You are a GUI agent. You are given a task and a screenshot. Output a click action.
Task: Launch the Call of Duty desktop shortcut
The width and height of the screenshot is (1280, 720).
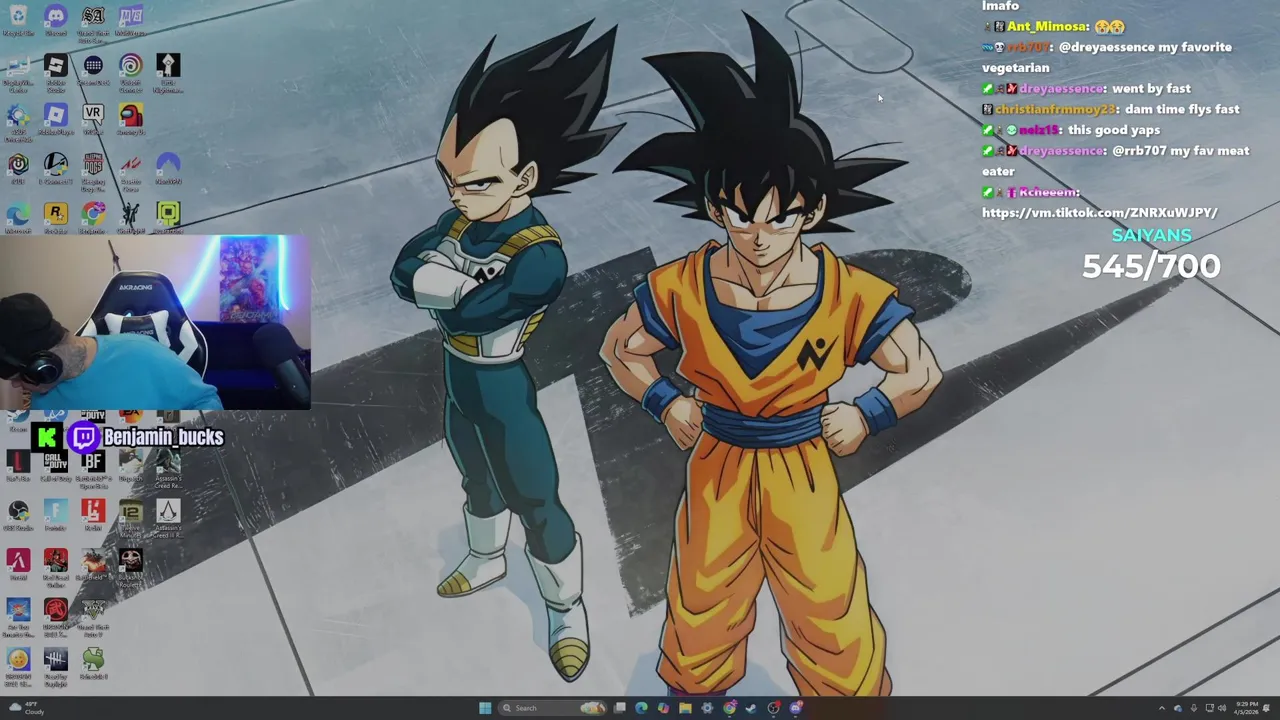56,465
